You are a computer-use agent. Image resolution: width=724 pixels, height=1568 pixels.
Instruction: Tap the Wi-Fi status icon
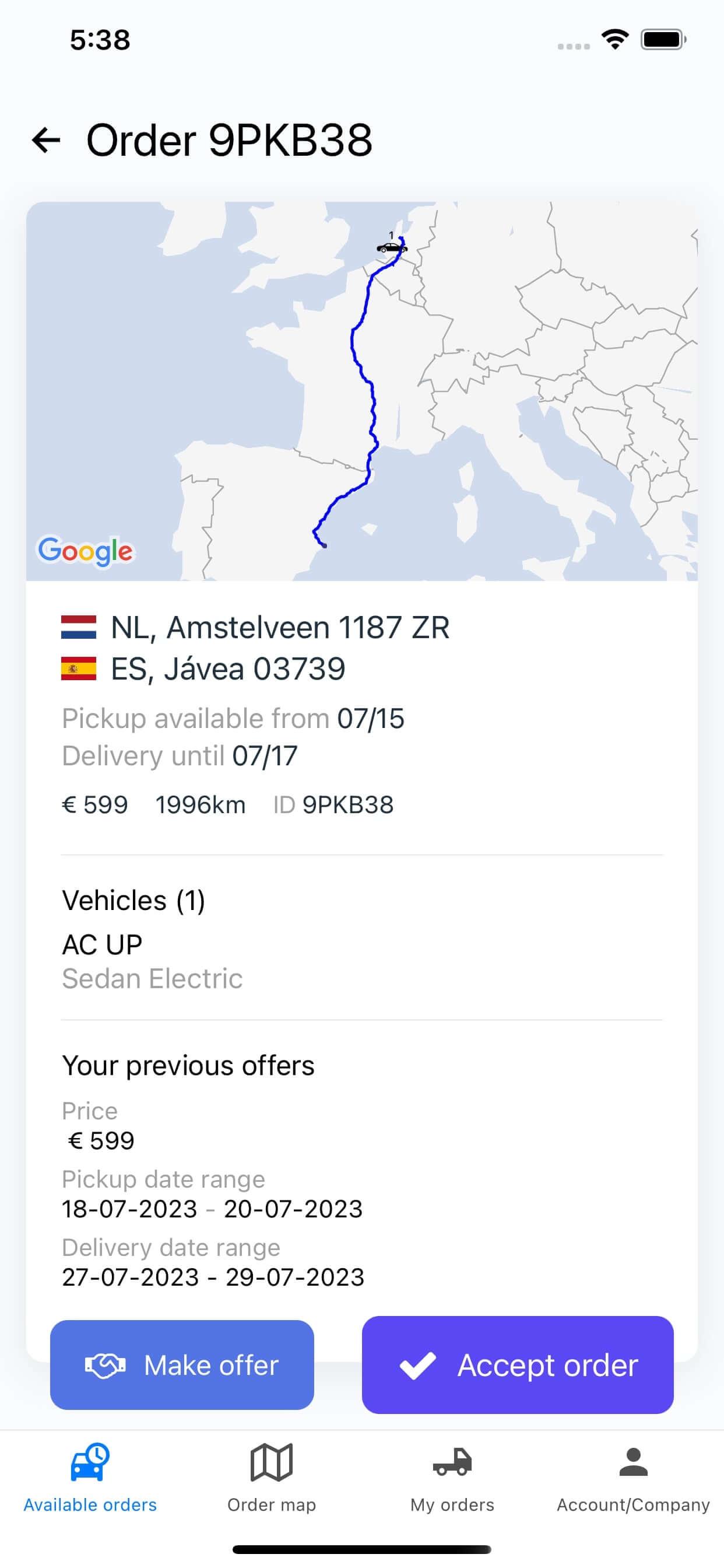coord(615,40)
